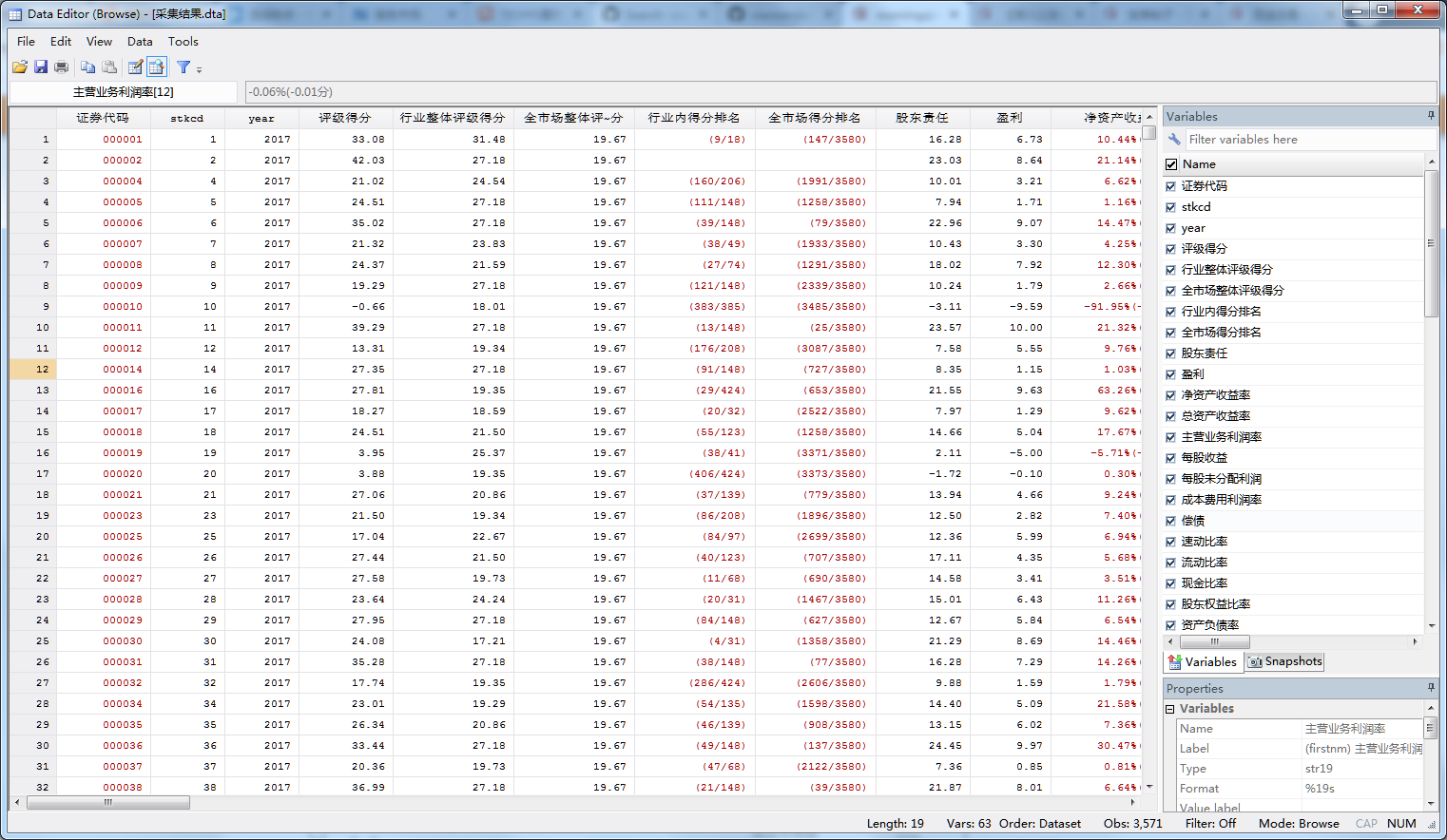The width and height of the screenshot is (1447, 840).
Task: Click the Print icon in the toolbar
Action: point(61,67)
